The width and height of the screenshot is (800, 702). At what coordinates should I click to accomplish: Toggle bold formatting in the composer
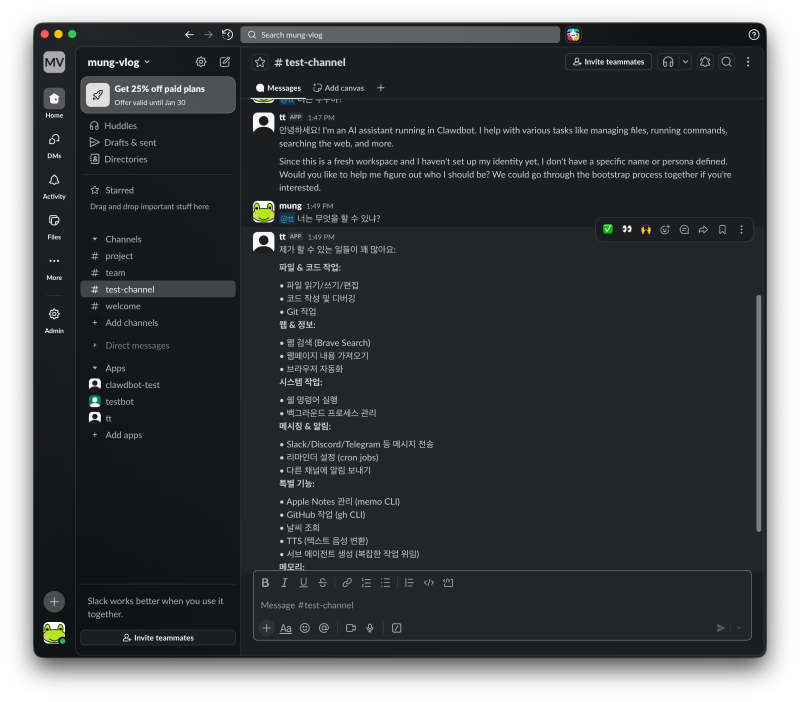click(265, 583)
